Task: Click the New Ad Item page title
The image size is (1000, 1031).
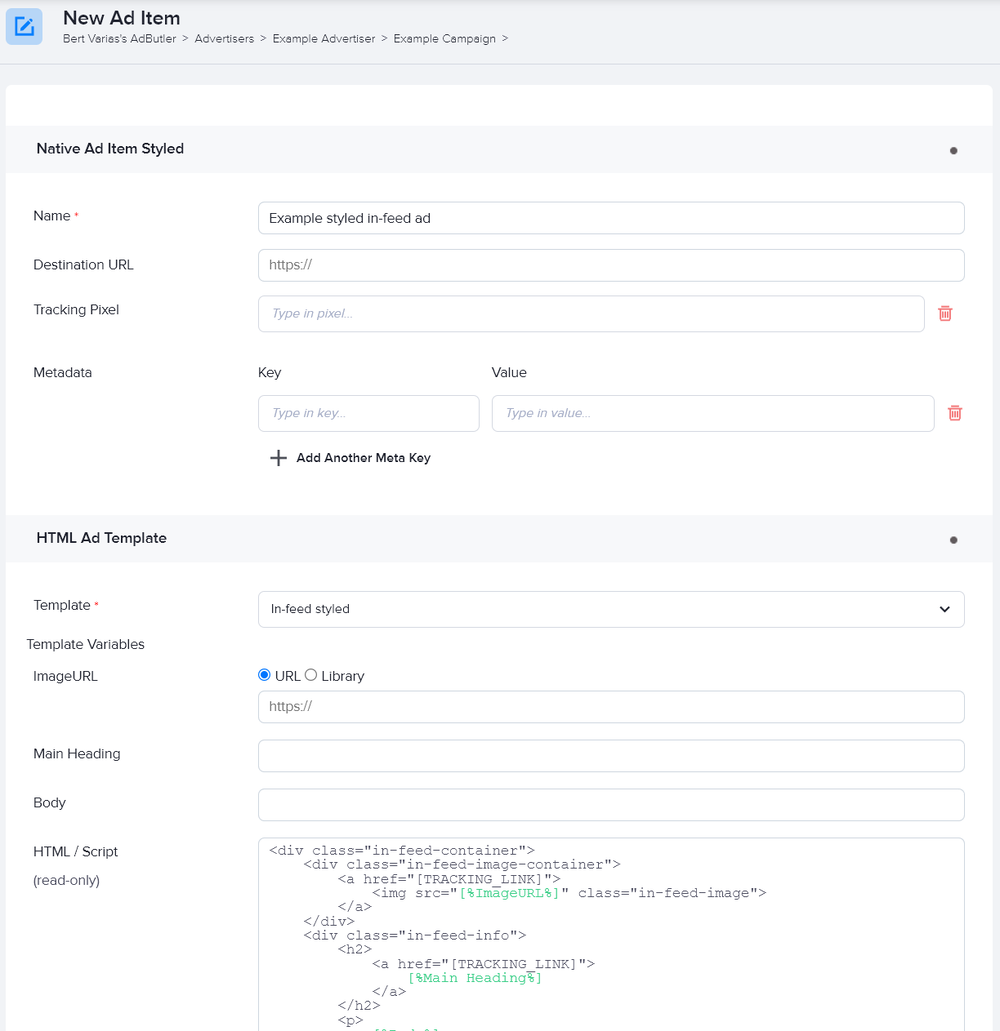Action: pos(122,18)
